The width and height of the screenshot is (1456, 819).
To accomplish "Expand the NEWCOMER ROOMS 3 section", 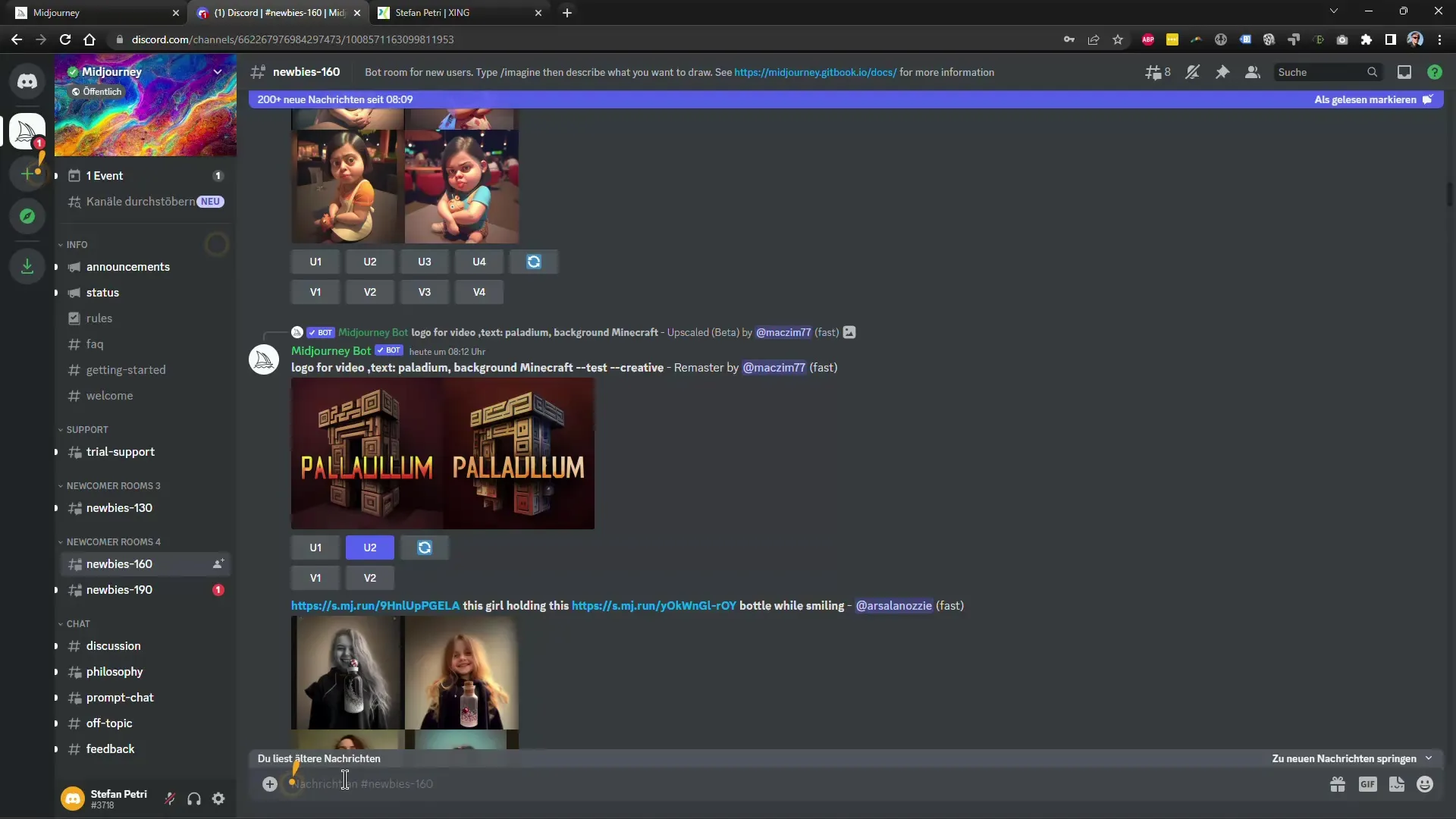I will click(x=113, y=485).
